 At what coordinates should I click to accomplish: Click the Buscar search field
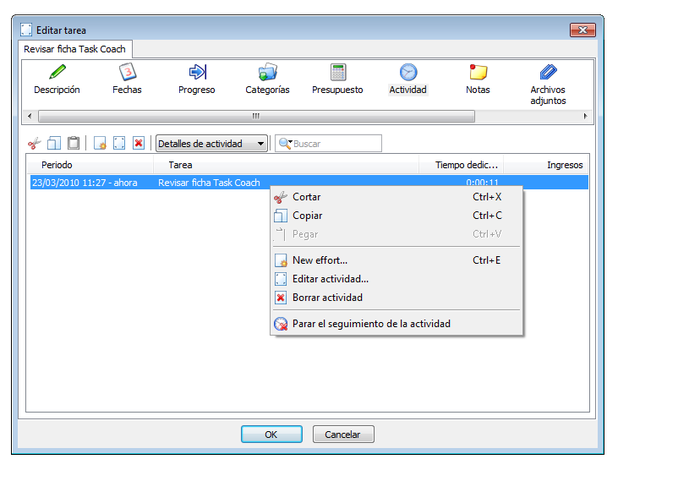tap(328, 143)
